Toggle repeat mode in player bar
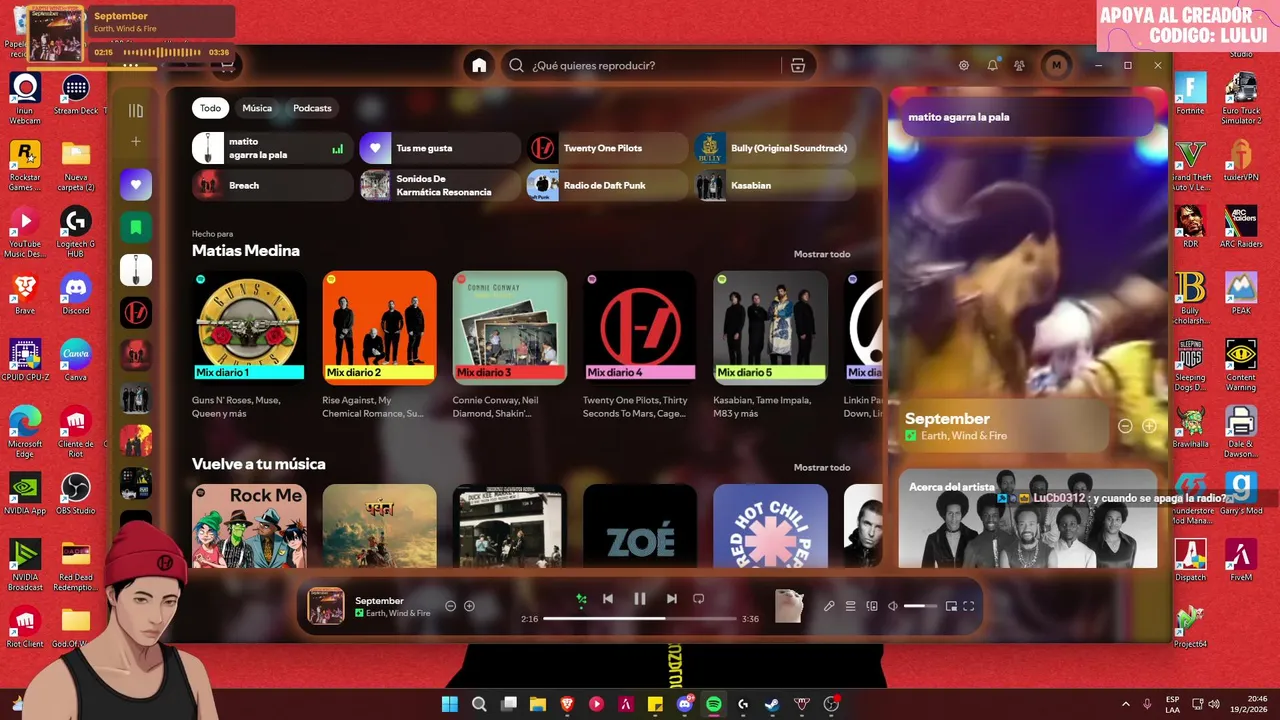1280x720 pixels. pos(699,599)
